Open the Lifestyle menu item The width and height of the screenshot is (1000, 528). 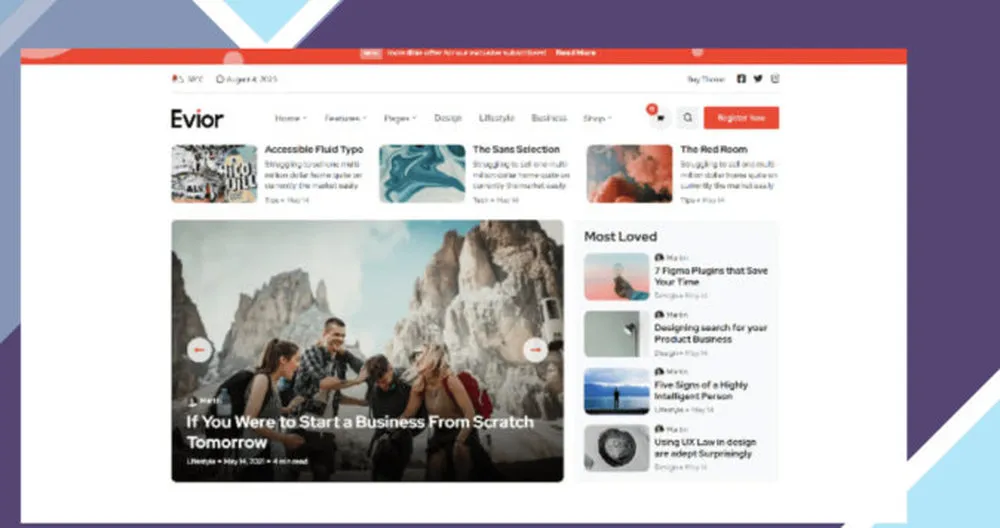click(x=496, y=118)
